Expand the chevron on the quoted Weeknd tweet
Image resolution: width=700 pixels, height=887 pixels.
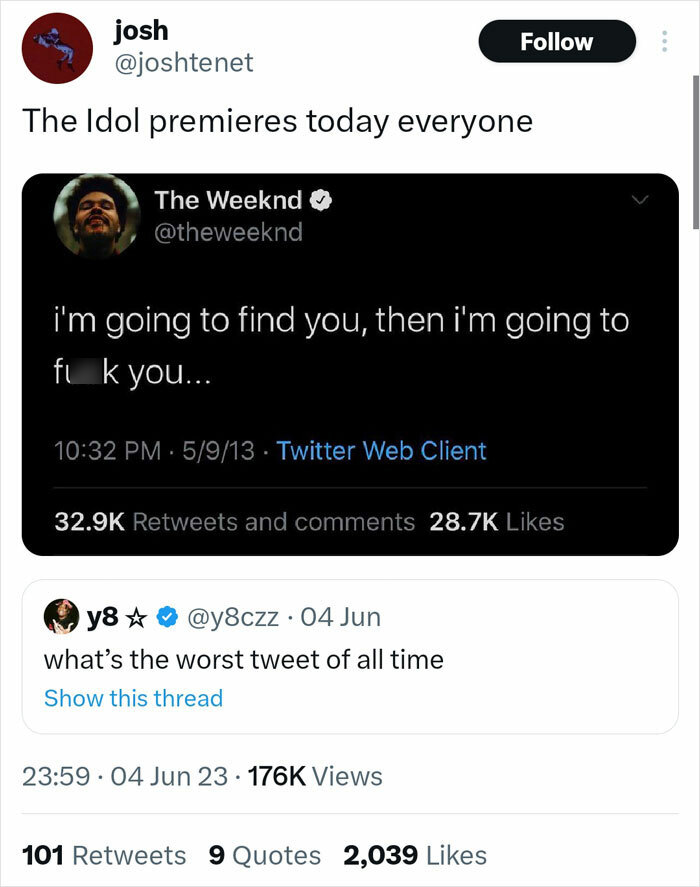[x=641, y=199]
